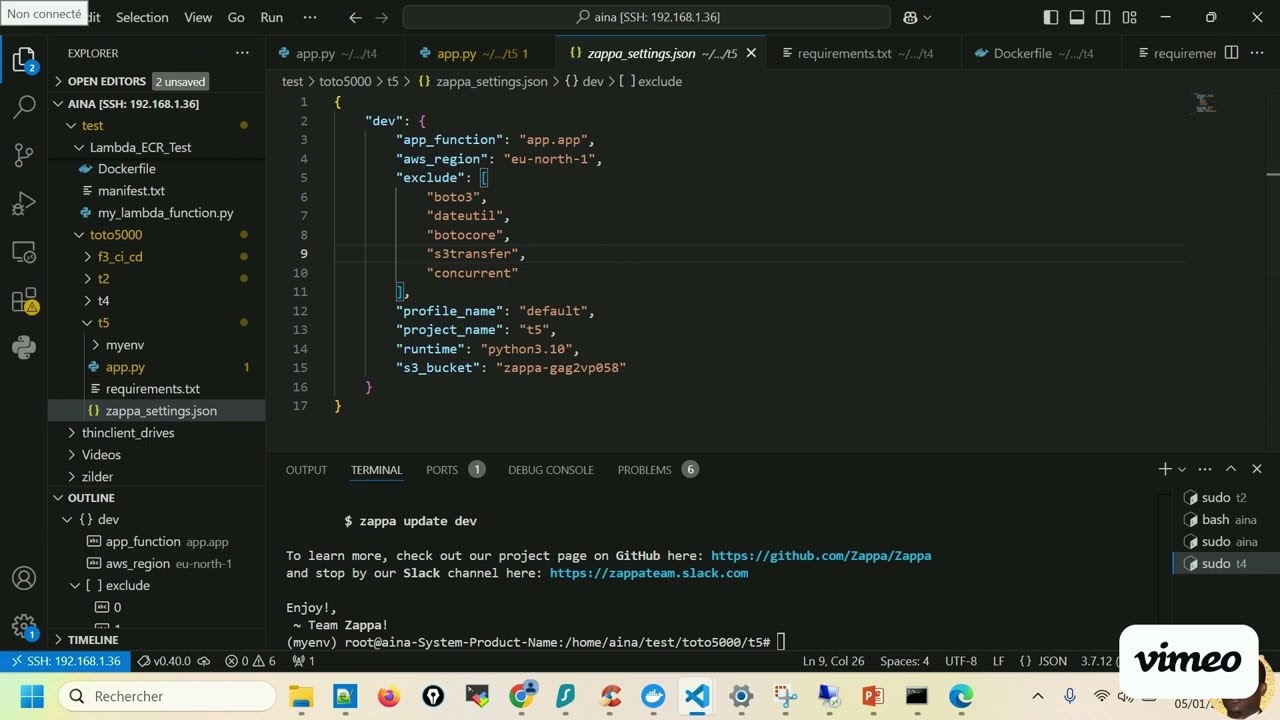Open Customize Layout options
This screenshot has width=1280, height=720.
pyautogui.click(x=1129, y=17)
